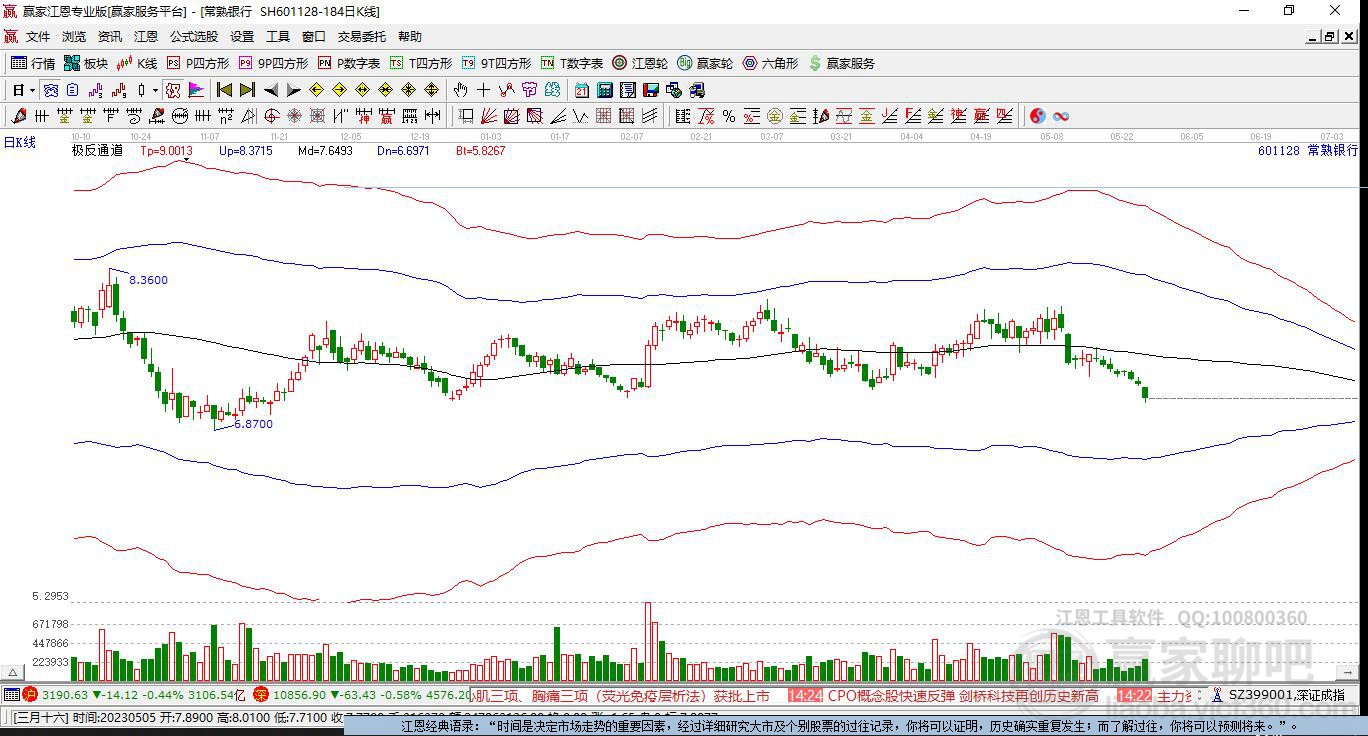
Task: Click the 极反通道 indicator label
Action: click(x=97, y=151)
